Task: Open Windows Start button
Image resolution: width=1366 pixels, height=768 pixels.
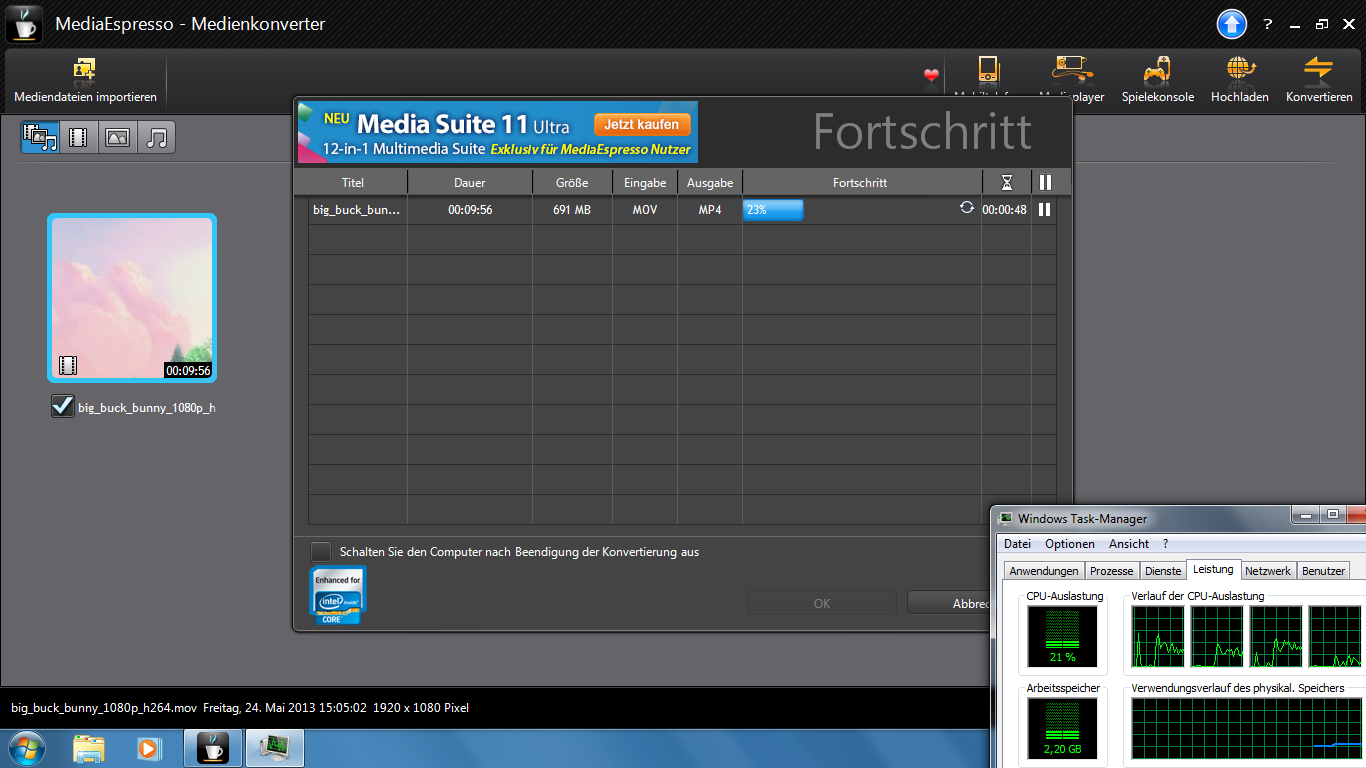Action: (25, 747)
